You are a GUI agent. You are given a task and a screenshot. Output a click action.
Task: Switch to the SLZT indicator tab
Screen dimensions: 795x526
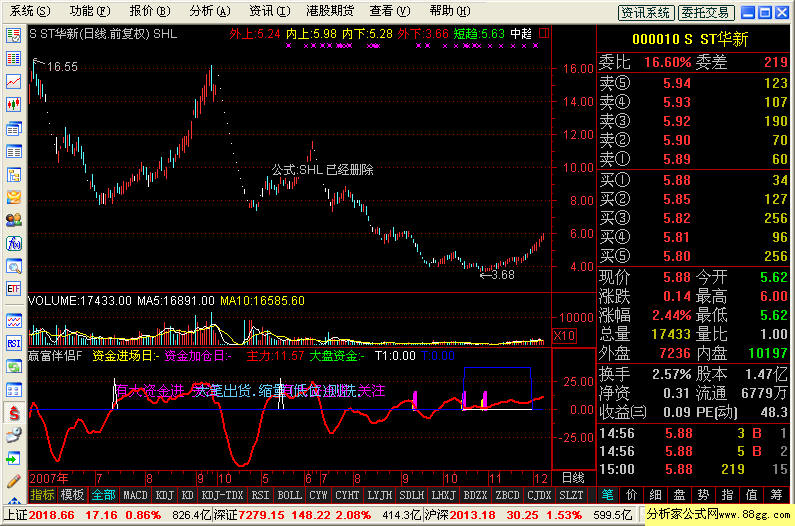coord(571,495)
